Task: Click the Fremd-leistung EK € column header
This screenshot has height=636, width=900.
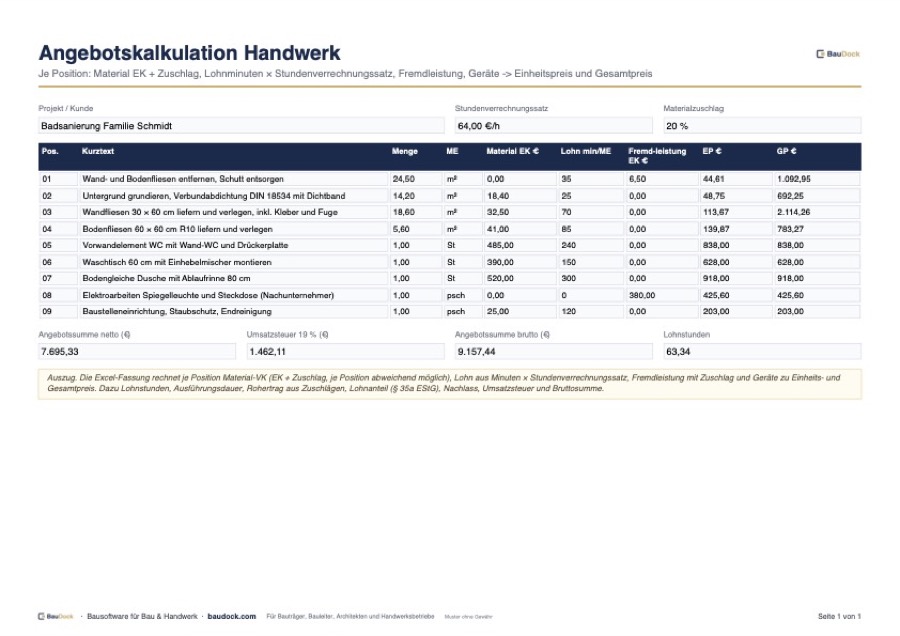Action: pyautogui.click(x=657, y=156)
